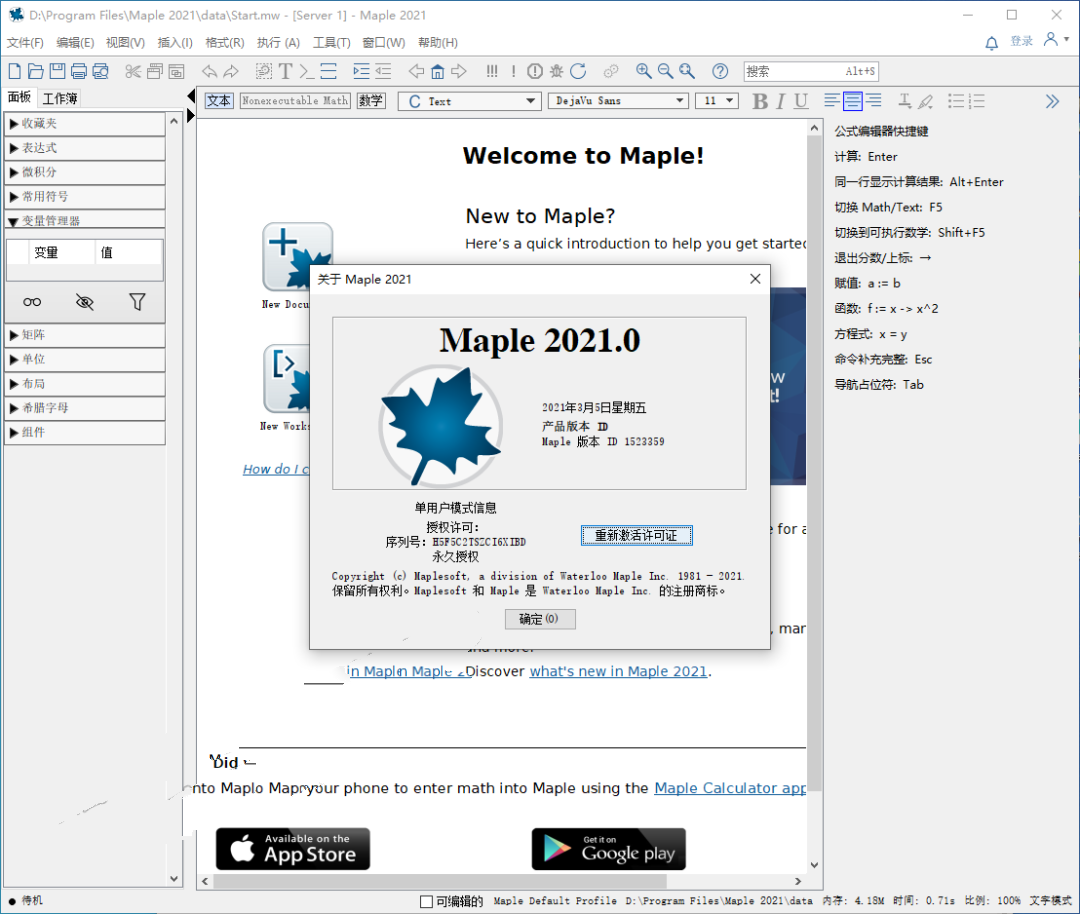
Task: Click the App Store badge
Action: [293, 849]
